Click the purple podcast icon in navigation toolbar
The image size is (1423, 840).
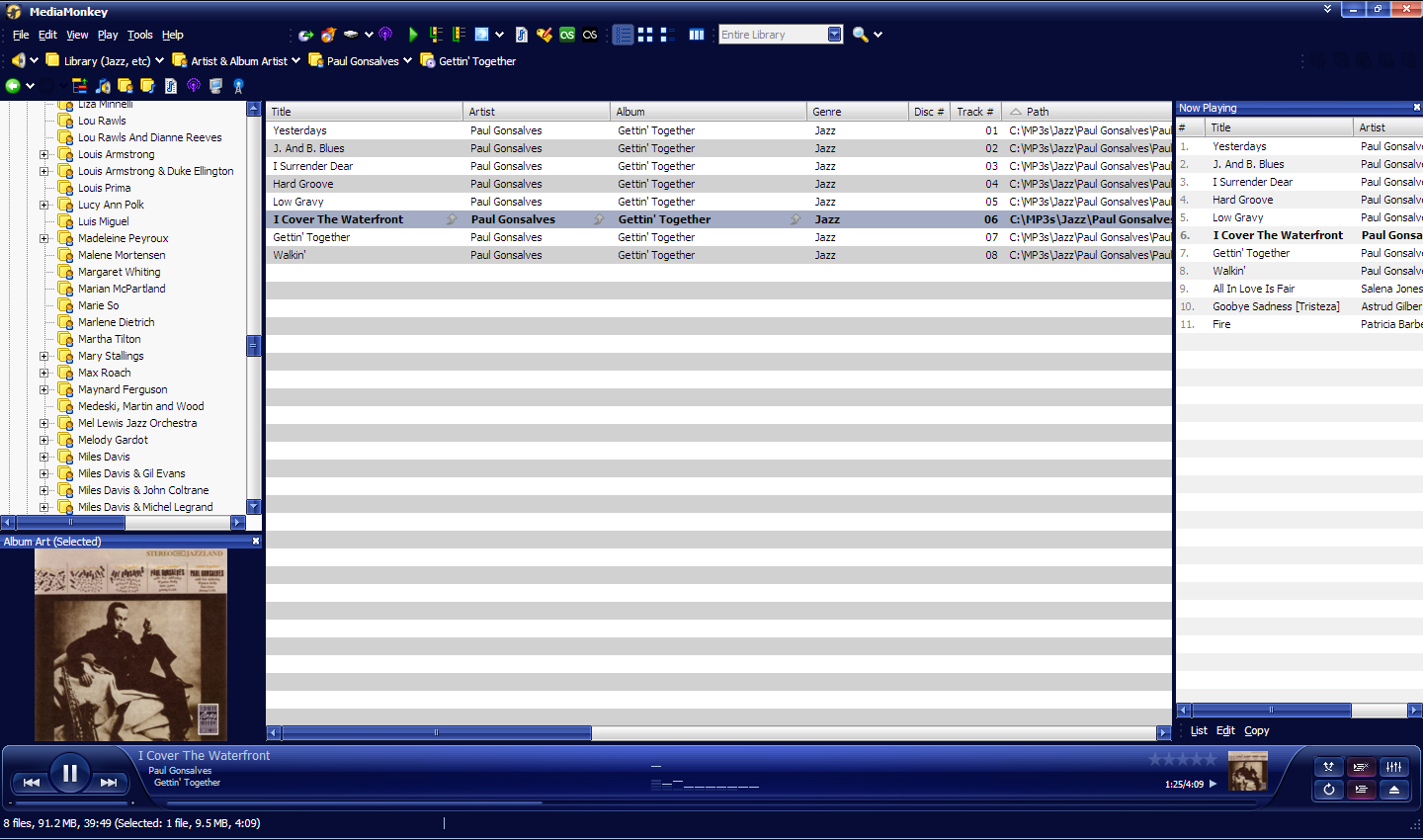coord(194,86)
